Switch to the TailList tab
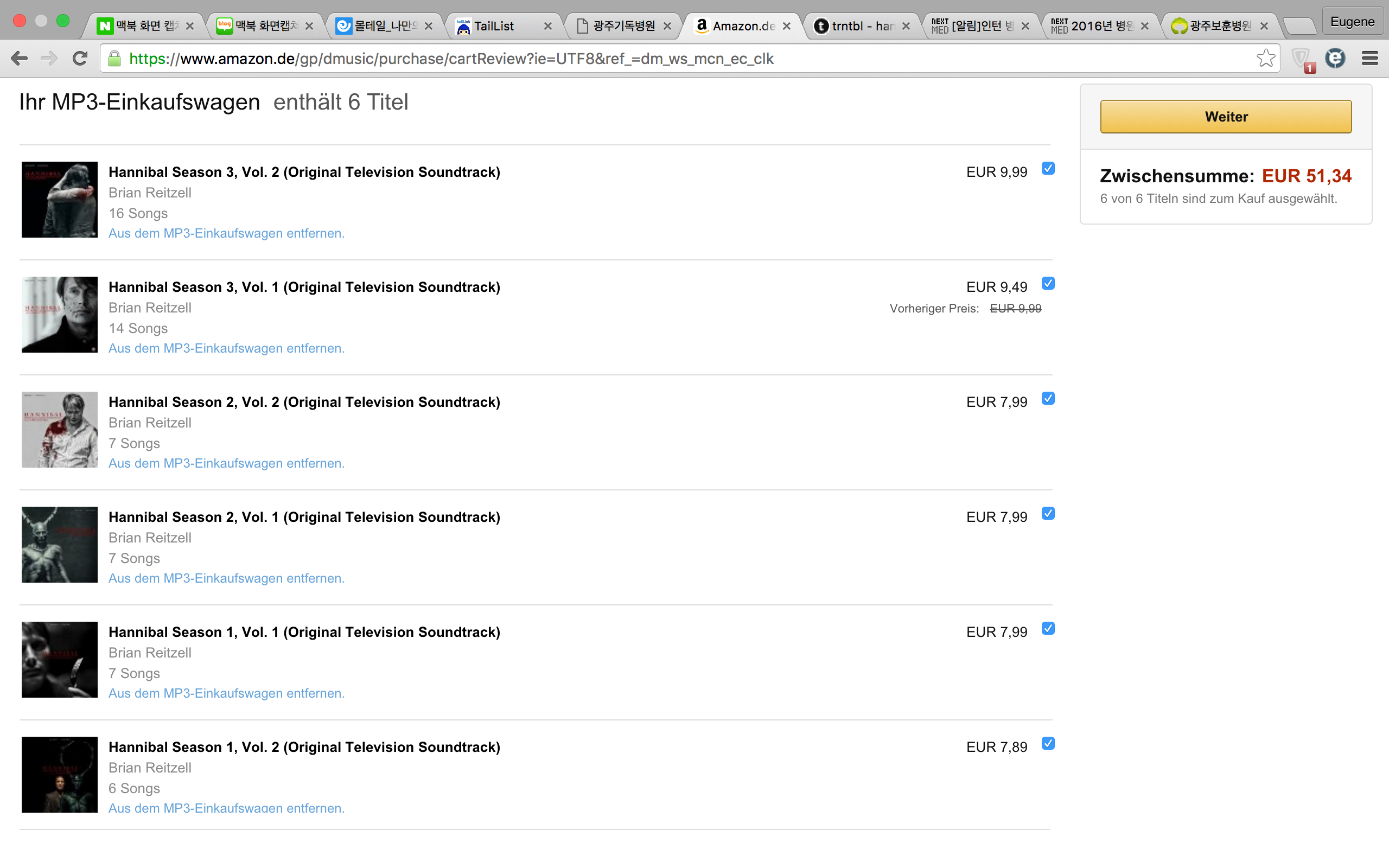Viewport: 1389px width, 868px height. (494, 26)
